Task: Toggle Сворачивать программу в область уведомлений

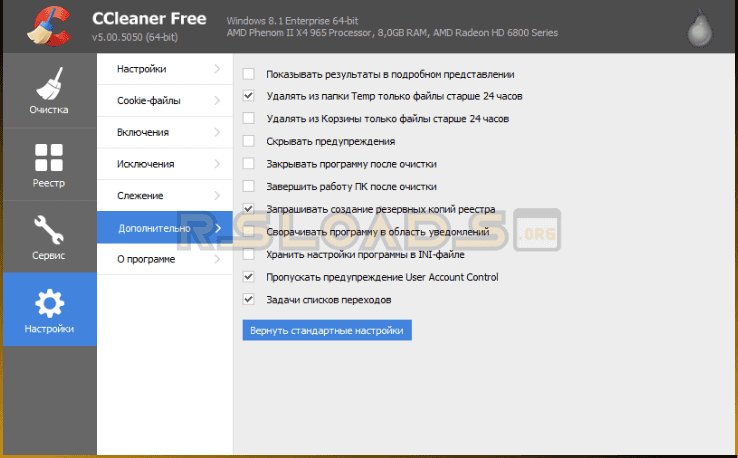Action: pyautogui.click(x=249, y=232)
